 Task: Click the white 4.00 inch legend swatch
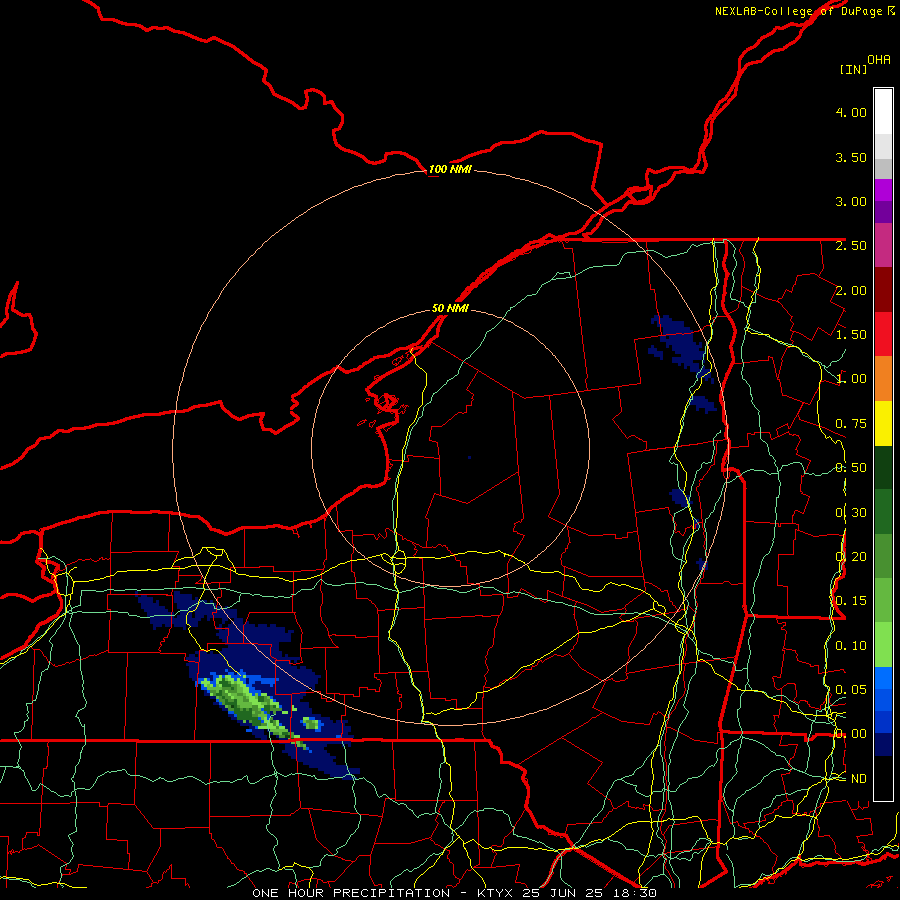point(883,112)
